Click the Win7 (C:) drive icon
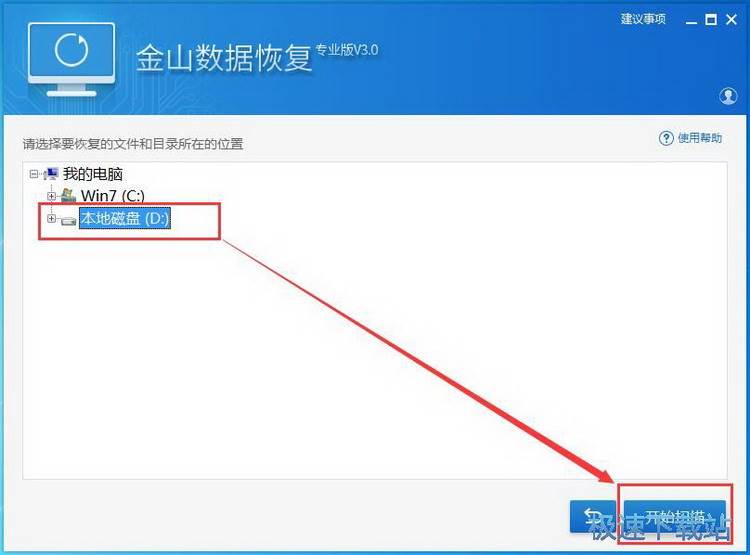750x555 pixels. coord(68,195)
